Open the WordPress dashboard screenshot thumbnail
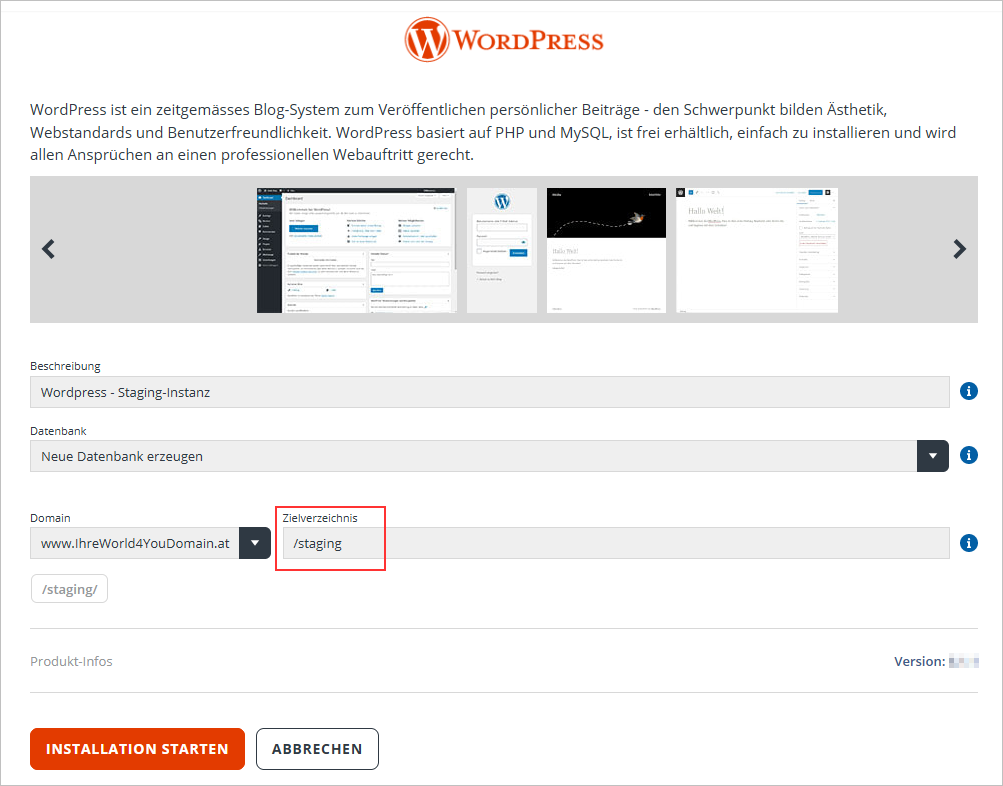This screenshot has height=786, width=1003. [x=356, y=248]
